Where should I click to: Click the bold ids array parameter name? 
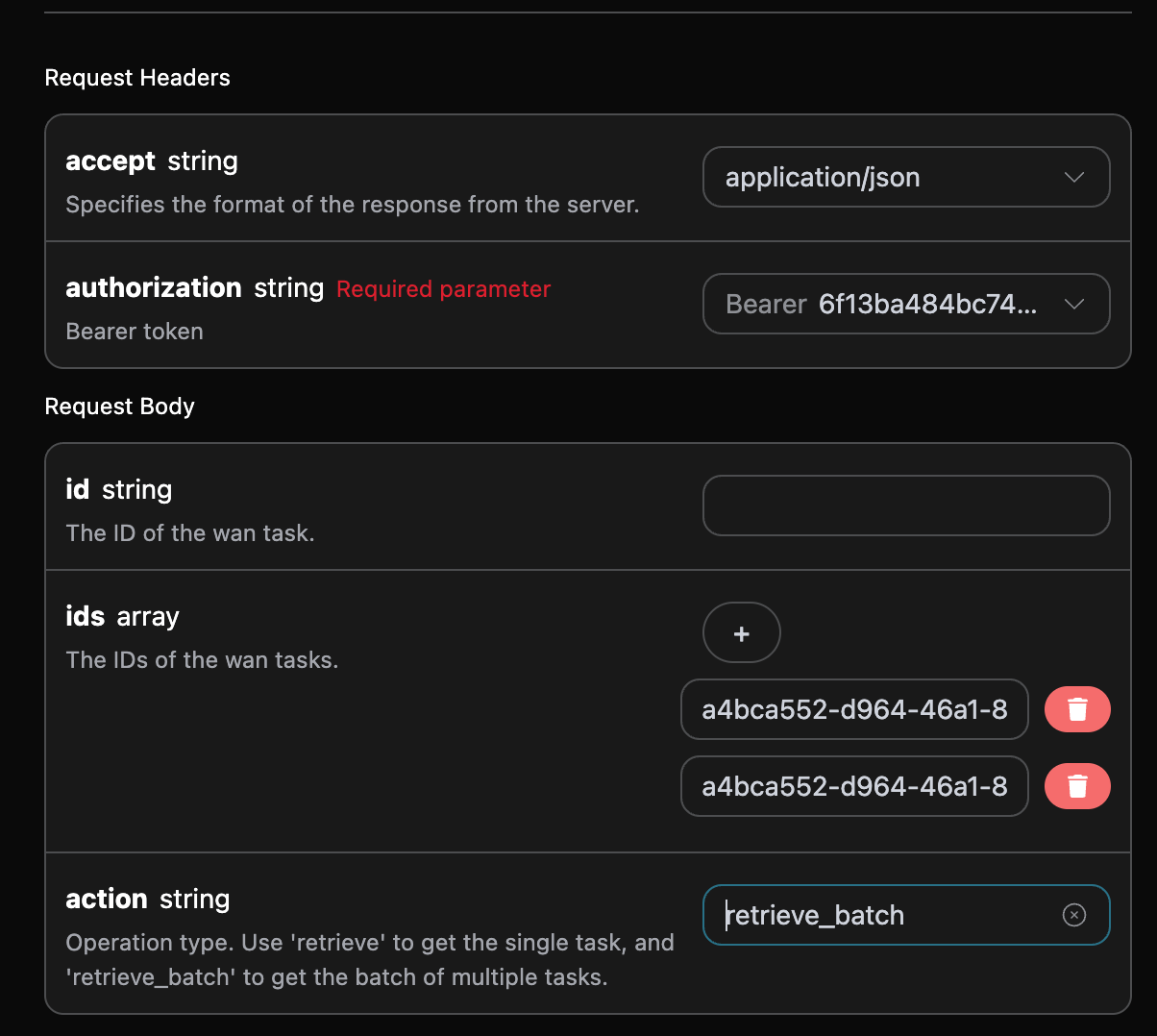point(85,617)
